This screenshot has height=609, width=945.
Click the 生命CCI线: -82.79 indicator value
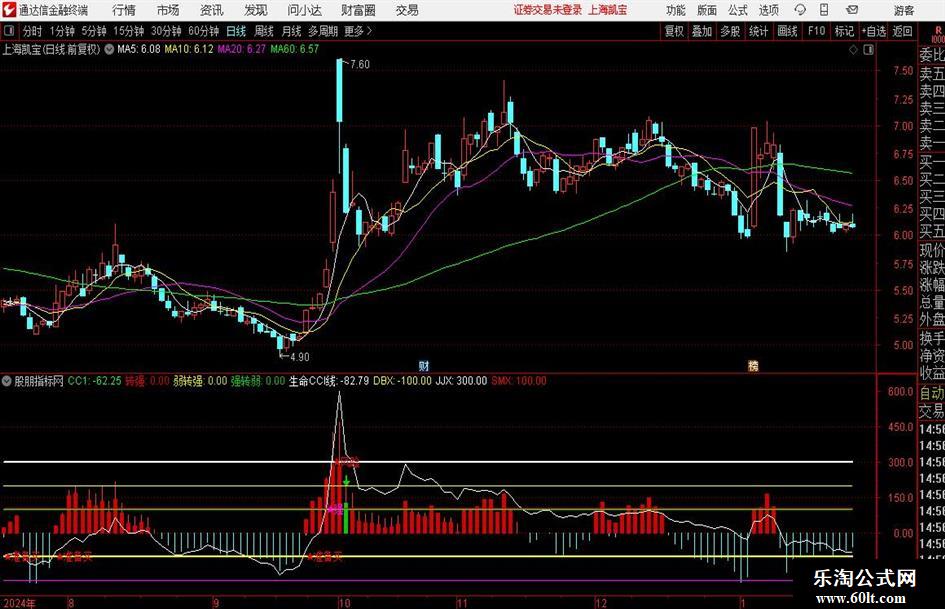click(x=328, y=381)
